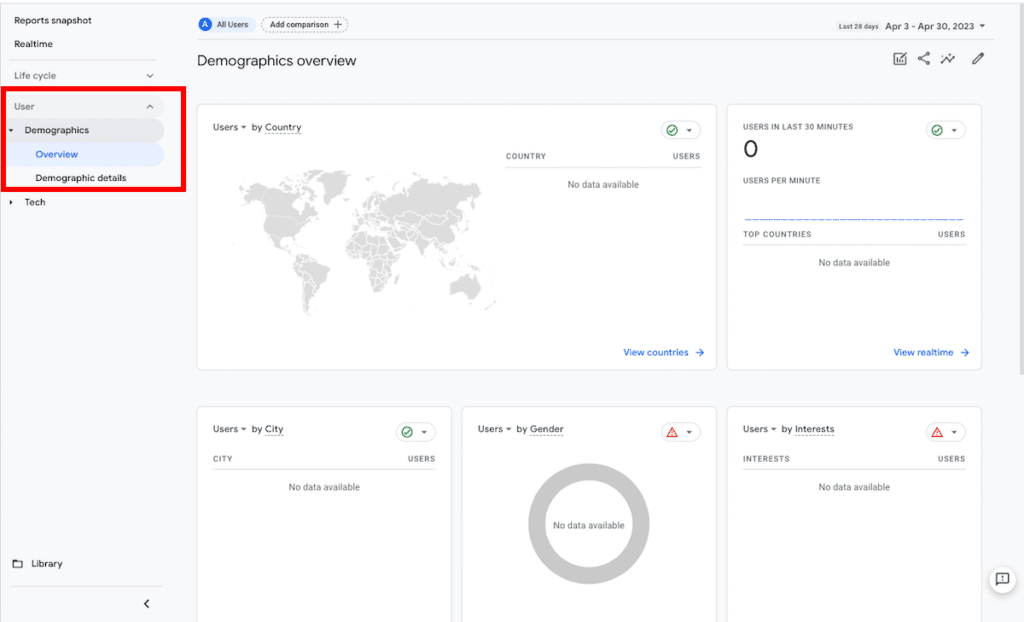Open the Library folder icon

(18, 564)
